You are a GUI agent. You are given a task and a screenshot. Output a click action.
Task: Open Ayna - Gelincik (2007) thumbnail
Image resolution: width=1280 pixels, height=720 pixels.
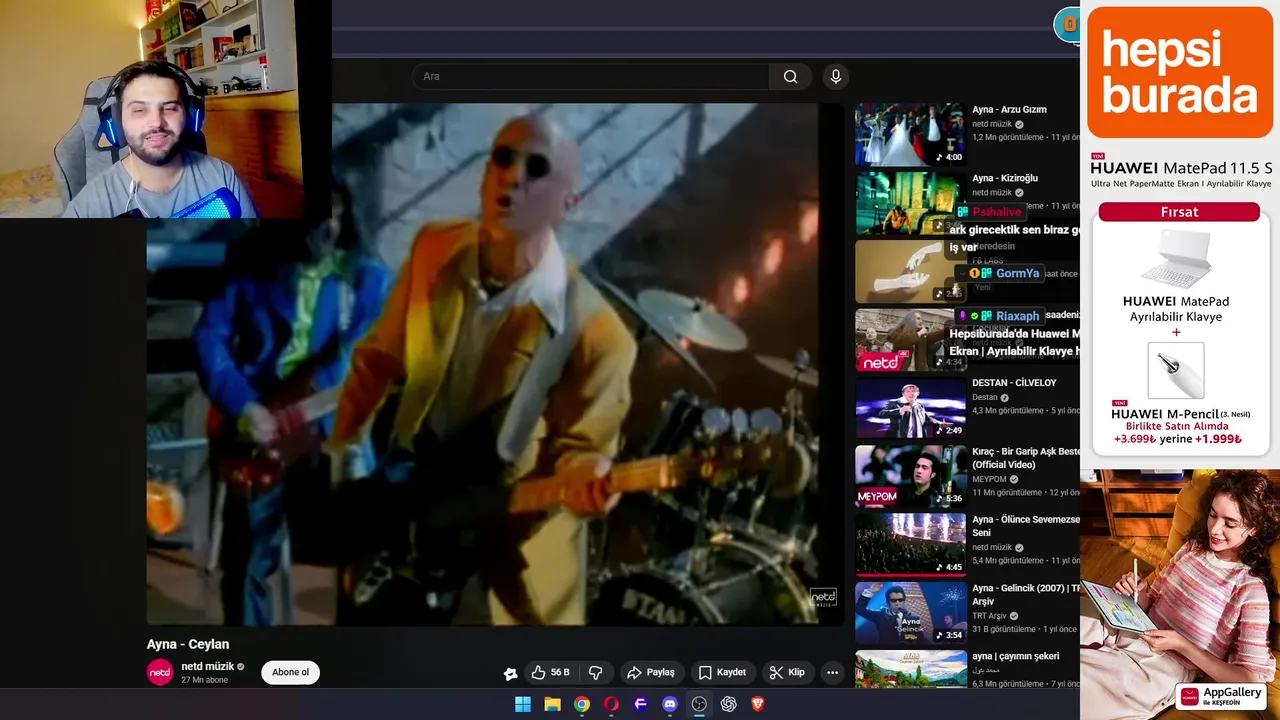[910, 613]
